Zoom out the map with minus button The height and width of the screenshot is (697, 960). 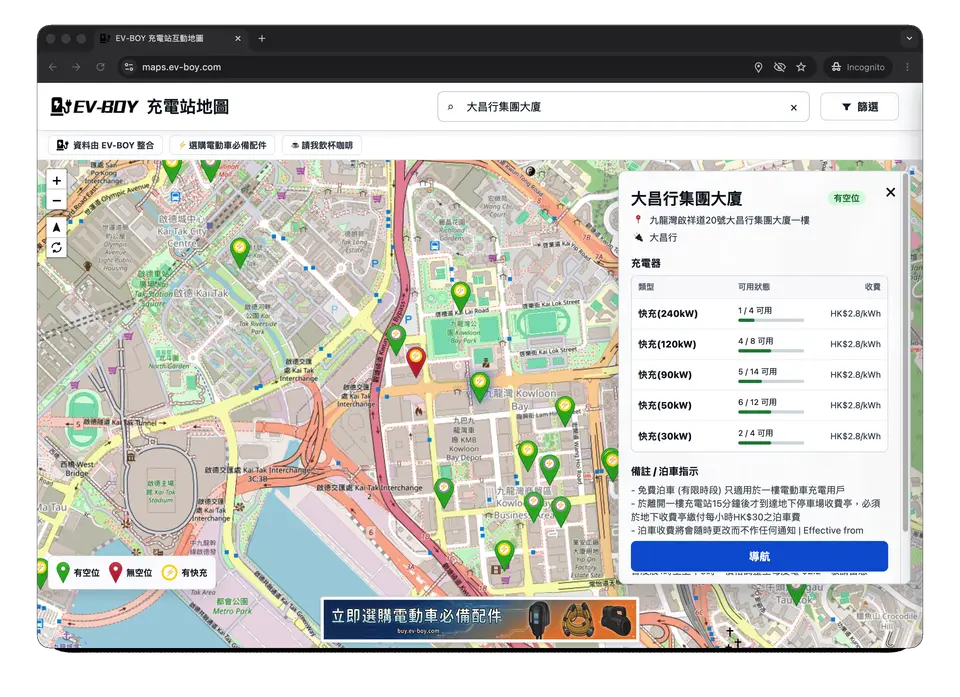point(56,200)
